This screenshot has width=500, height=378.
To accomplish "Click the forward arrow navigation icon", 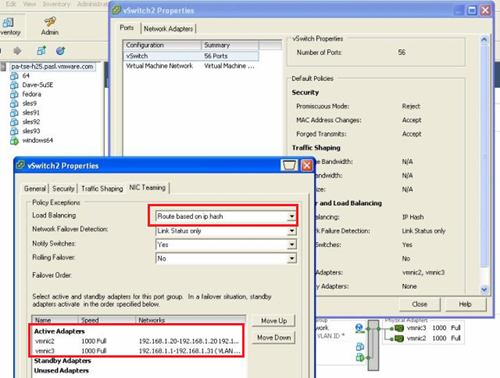I will [17, 51].
